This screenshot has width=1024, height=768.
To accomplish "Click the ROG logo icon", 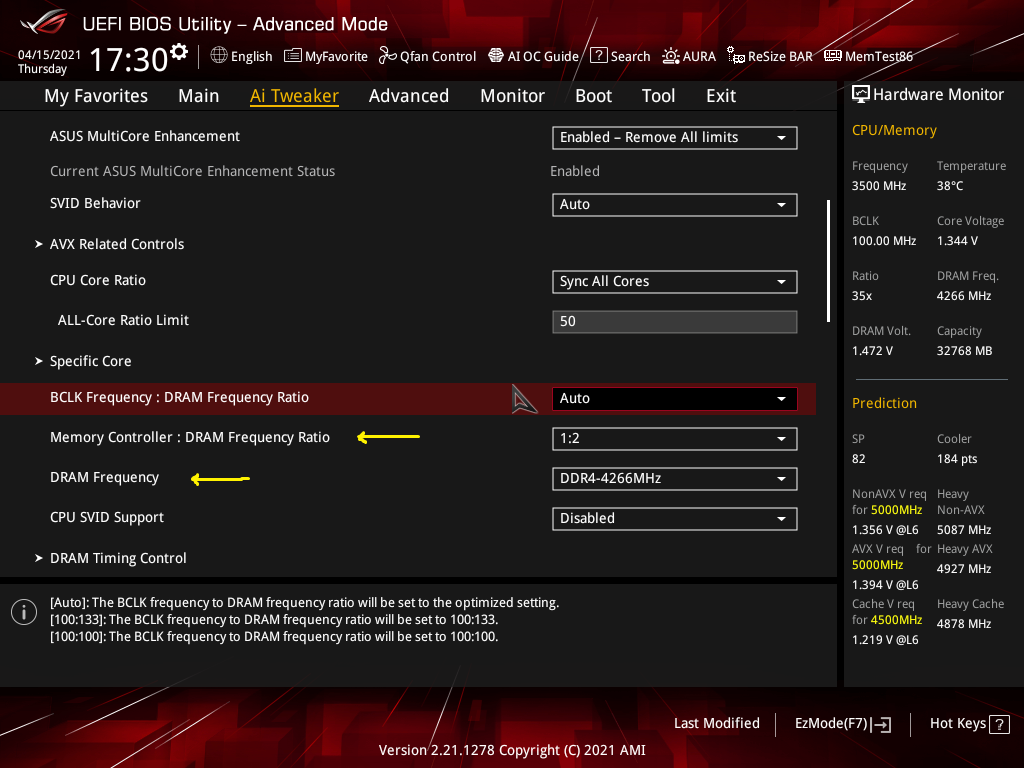I will 43,23.
